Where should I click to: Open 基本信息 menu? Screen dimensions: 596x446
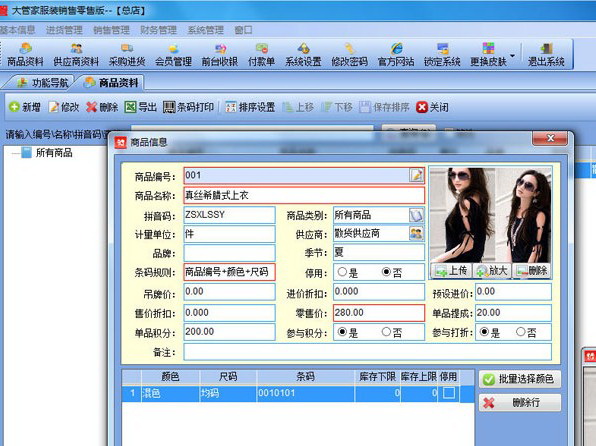click(x=17, y=30)
